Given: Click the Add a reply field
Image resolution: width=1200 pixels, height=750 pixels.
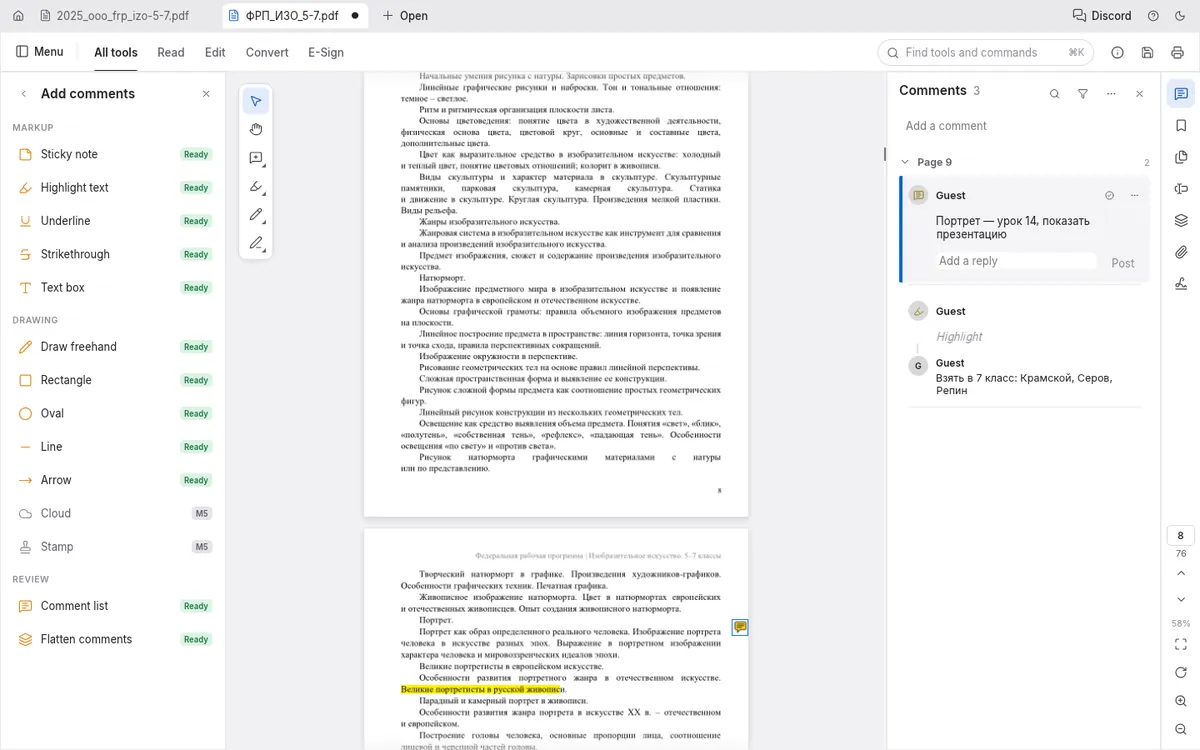Looking at the screenshot, I should click(1015, 261).
